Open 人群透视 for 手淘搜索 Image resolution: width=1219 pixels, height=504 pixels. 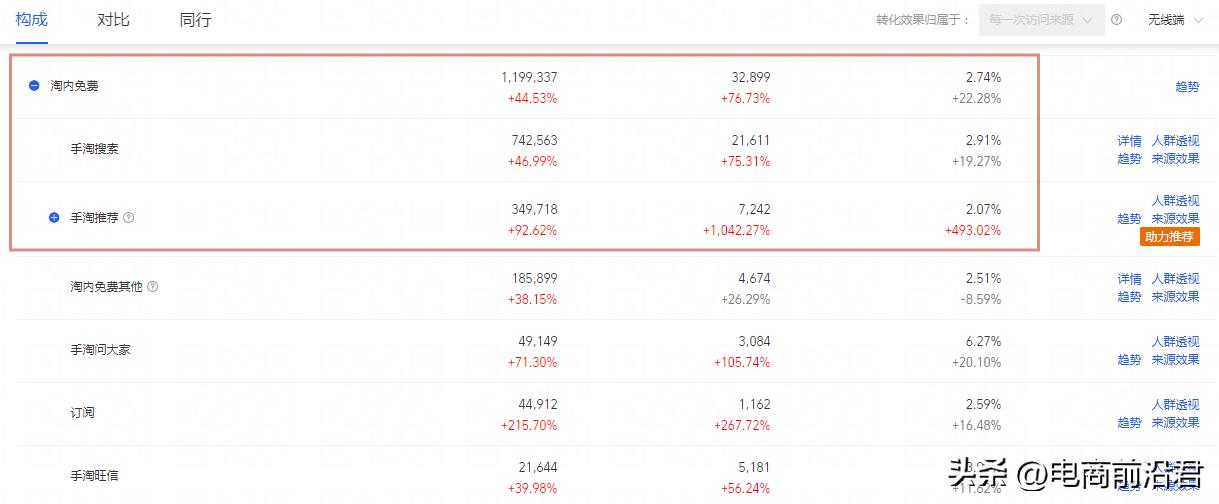click(1175, 141)
